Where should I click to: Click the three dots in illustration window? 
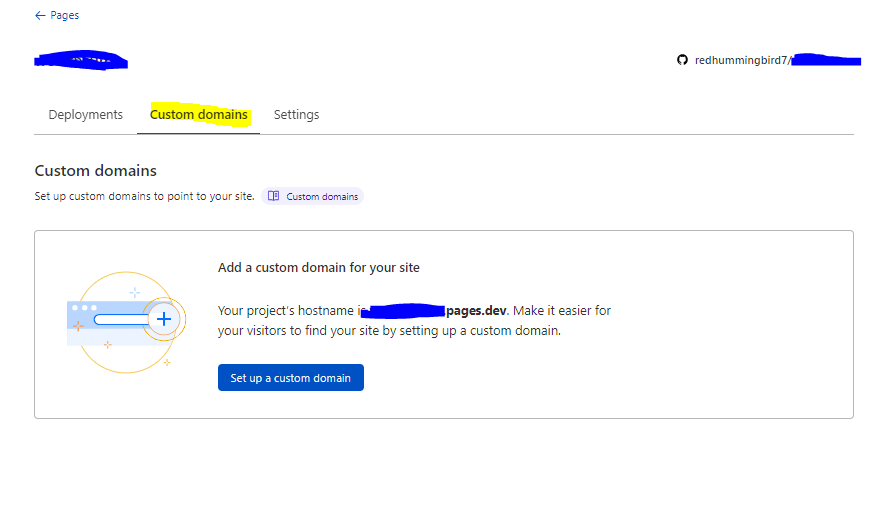point(81,307)
